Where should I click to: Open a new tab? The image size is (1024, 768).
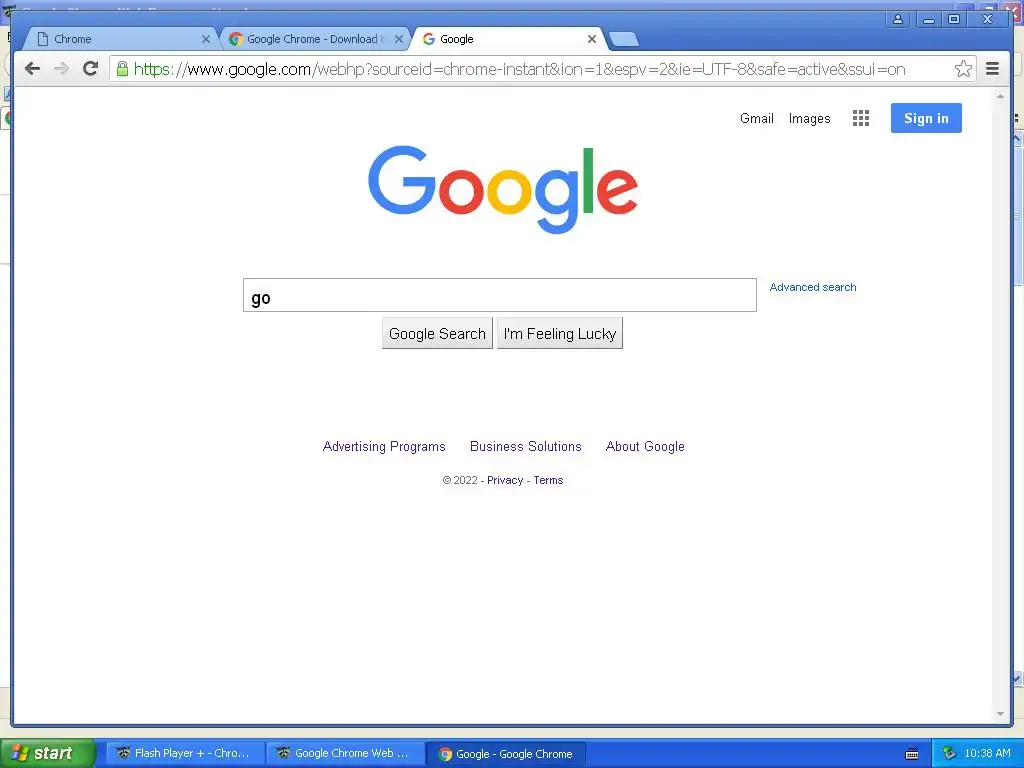624,40
